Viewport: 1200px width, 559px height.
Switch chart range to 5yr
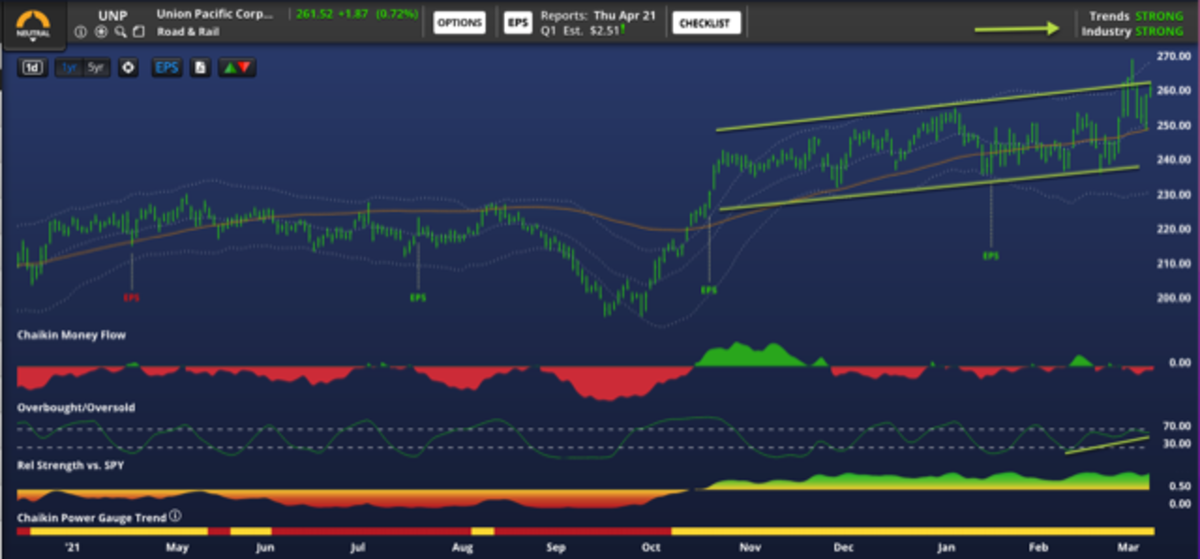click(97, 68)
